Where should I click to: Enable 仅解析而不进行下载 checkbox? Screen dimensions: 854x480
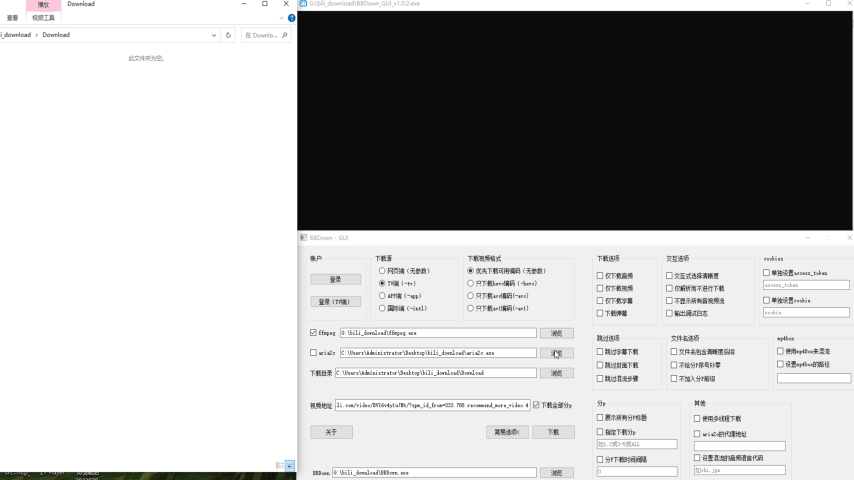click(x=669, y=288)
